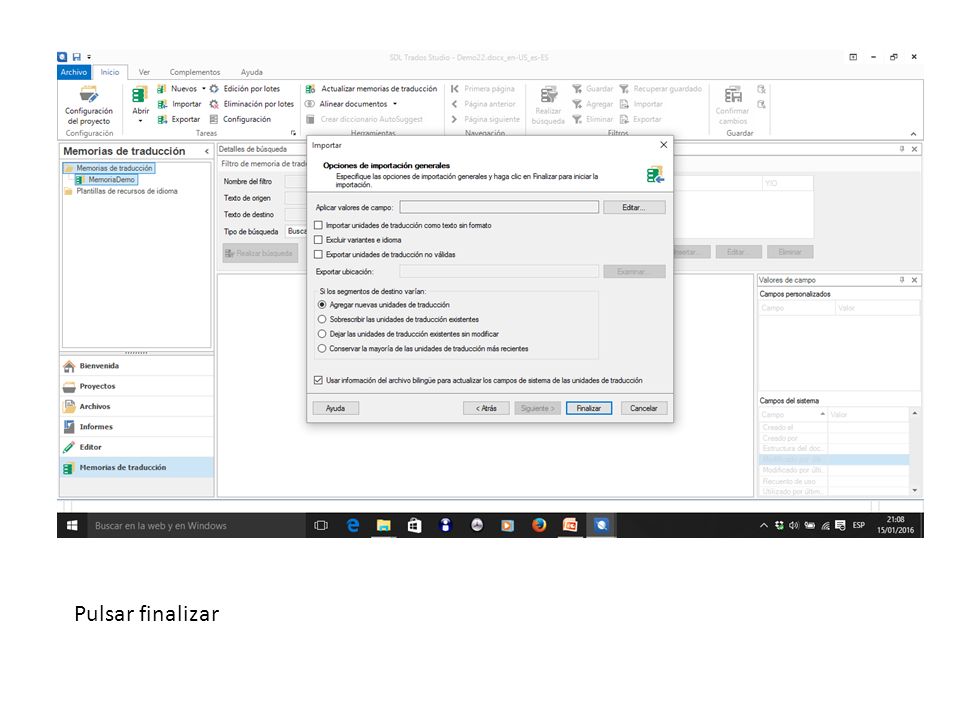Open the Proyectos view
960x720 pixels.
coord(137,386)
